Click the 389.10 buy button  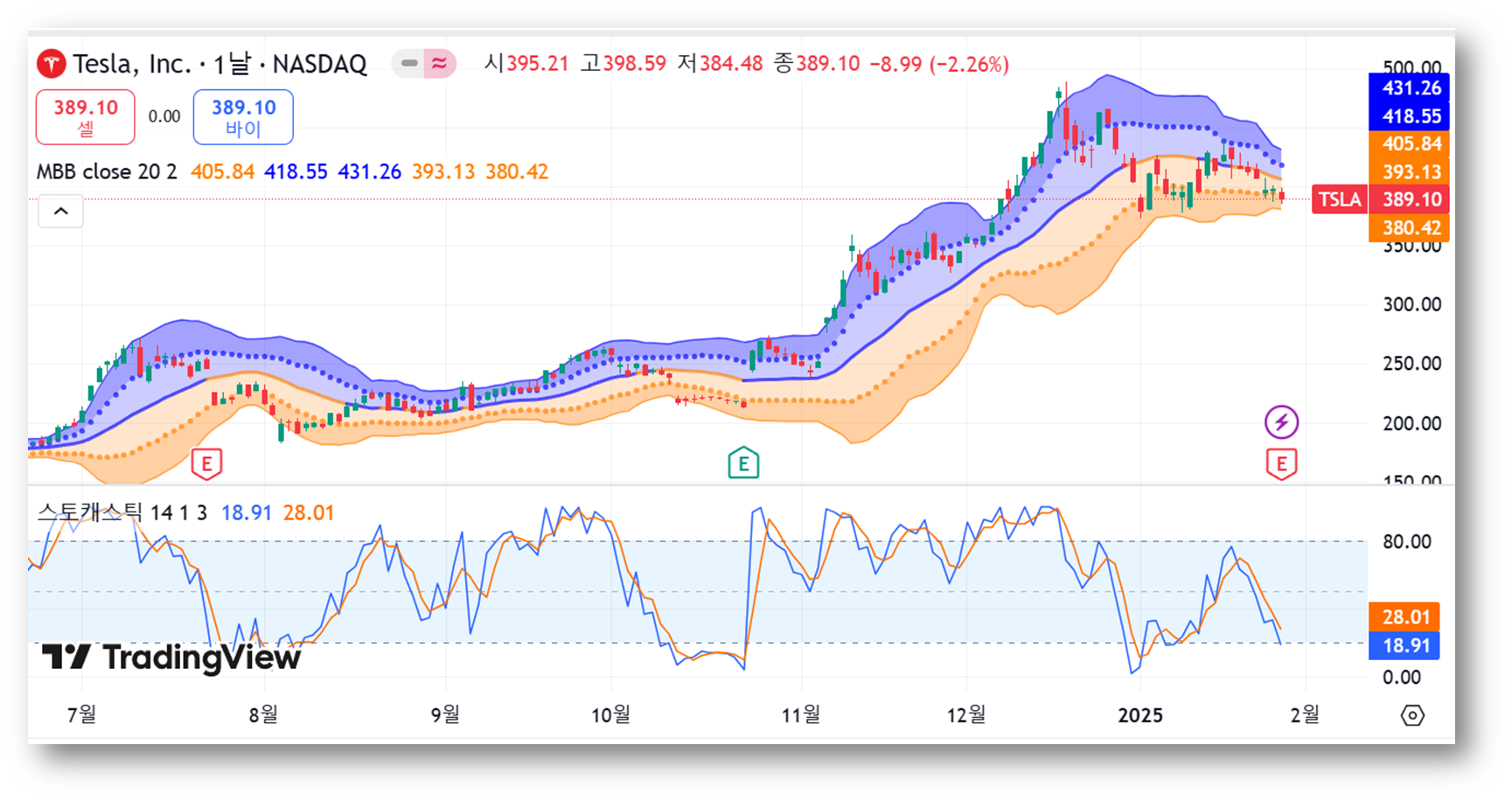tap(243, 117)
